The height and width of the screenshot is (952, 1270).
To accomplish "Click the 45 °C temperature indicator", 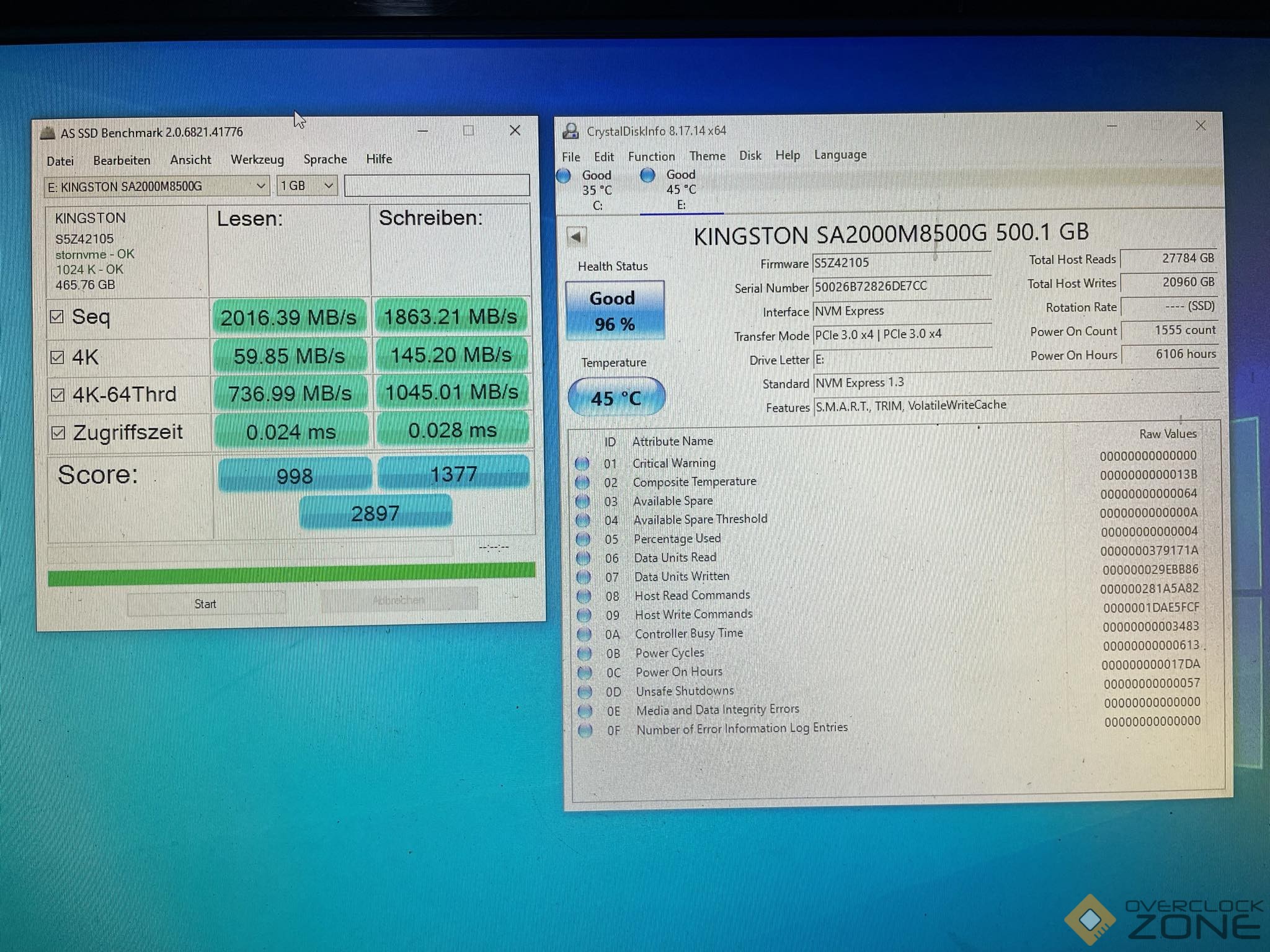I will click(x=616, y=397).
